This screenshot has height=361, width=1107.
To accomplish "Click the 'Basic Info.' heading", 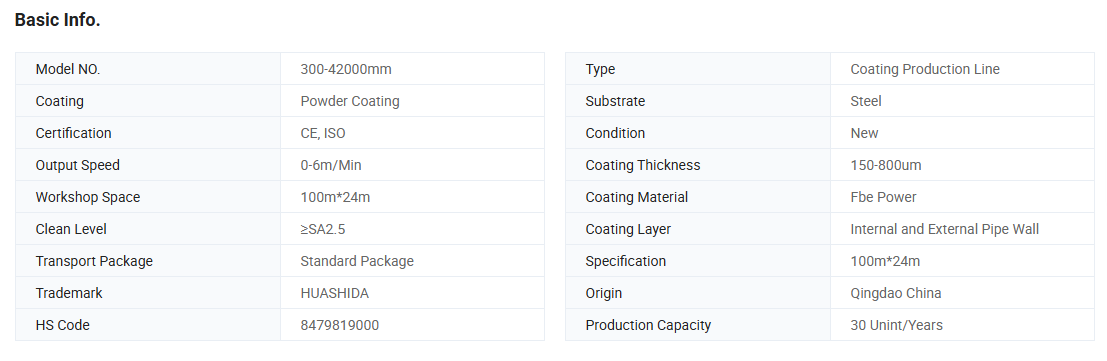I will 57,20.
